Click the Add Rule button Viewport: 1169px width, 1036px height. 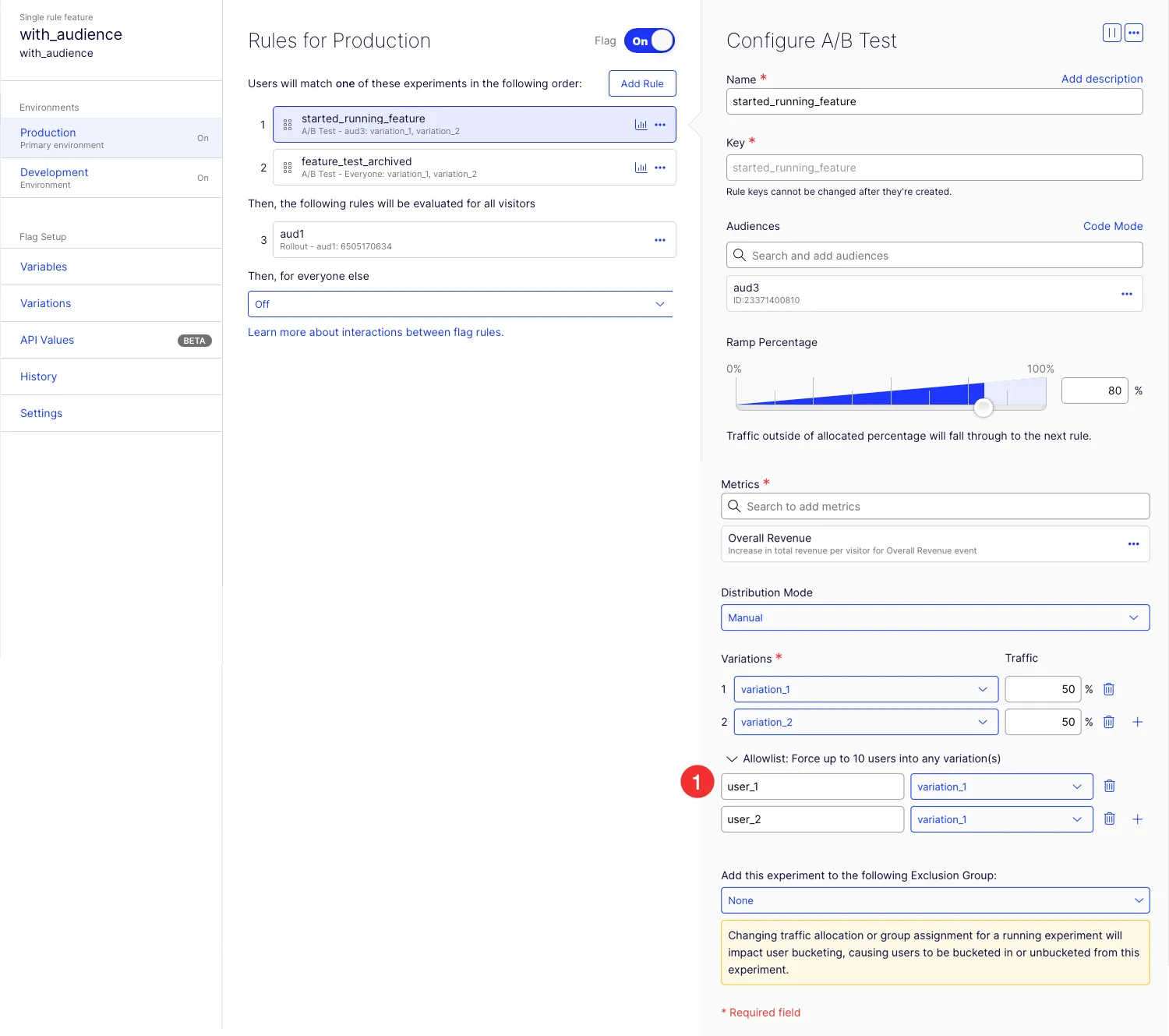click(642, 83)
